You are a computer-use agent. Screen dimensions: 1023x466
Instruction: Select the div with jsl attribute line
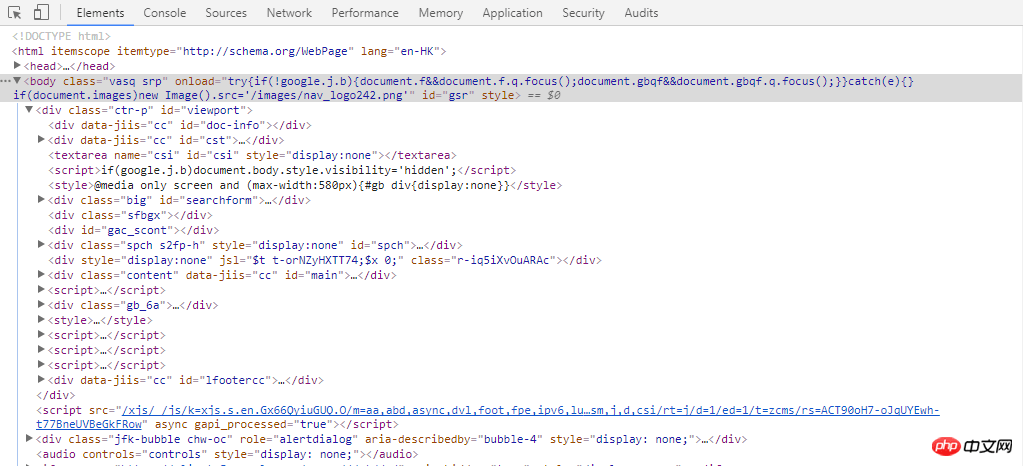pyautogui.click(x=325, y=260)
